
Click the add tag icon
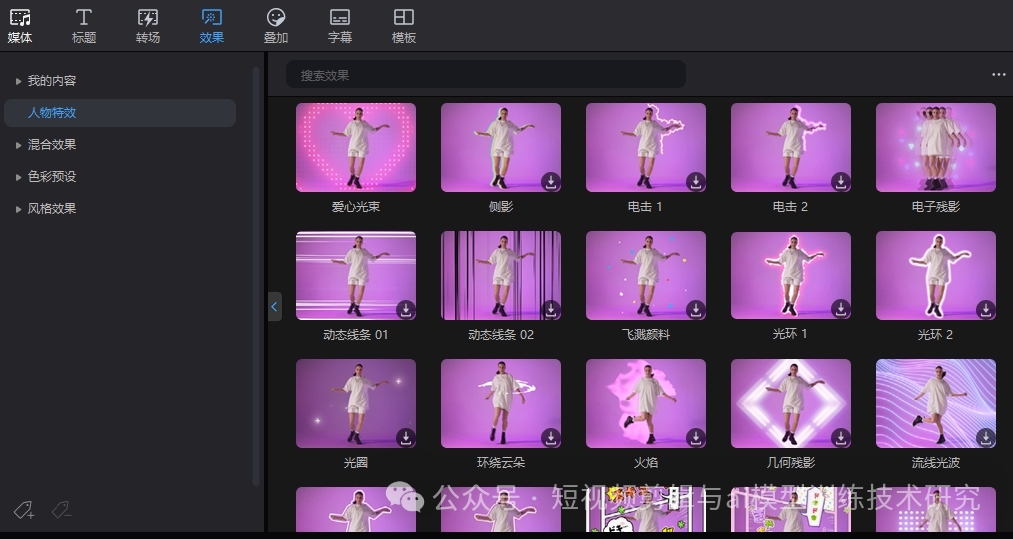[24, 510]
